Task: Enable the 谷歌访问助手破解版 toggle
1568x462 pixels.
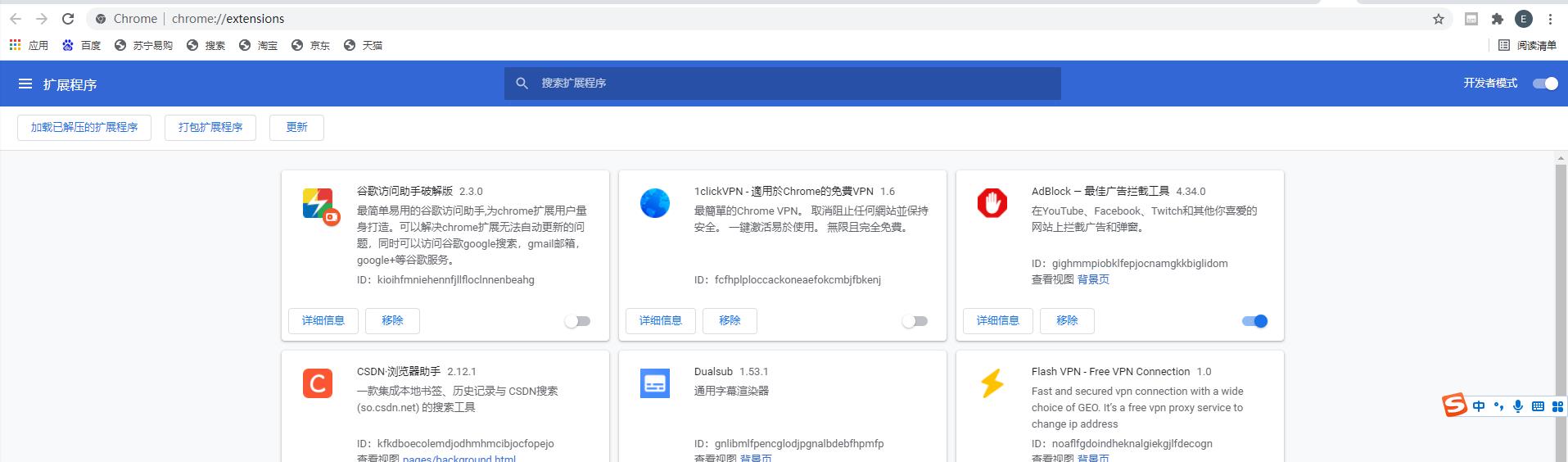Action: [577, 321]
